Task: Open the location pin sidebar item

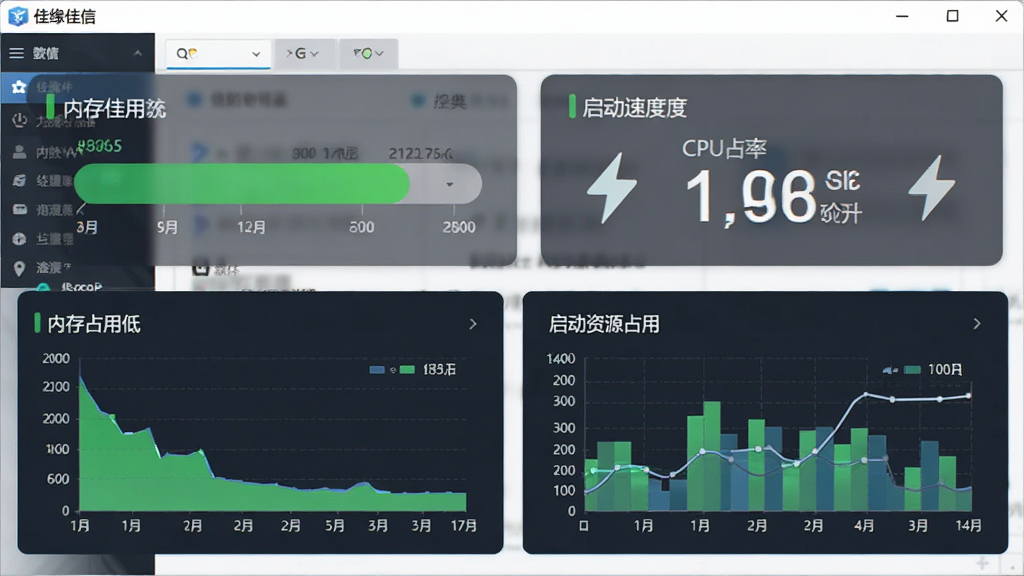Action: tap(20, 268)
